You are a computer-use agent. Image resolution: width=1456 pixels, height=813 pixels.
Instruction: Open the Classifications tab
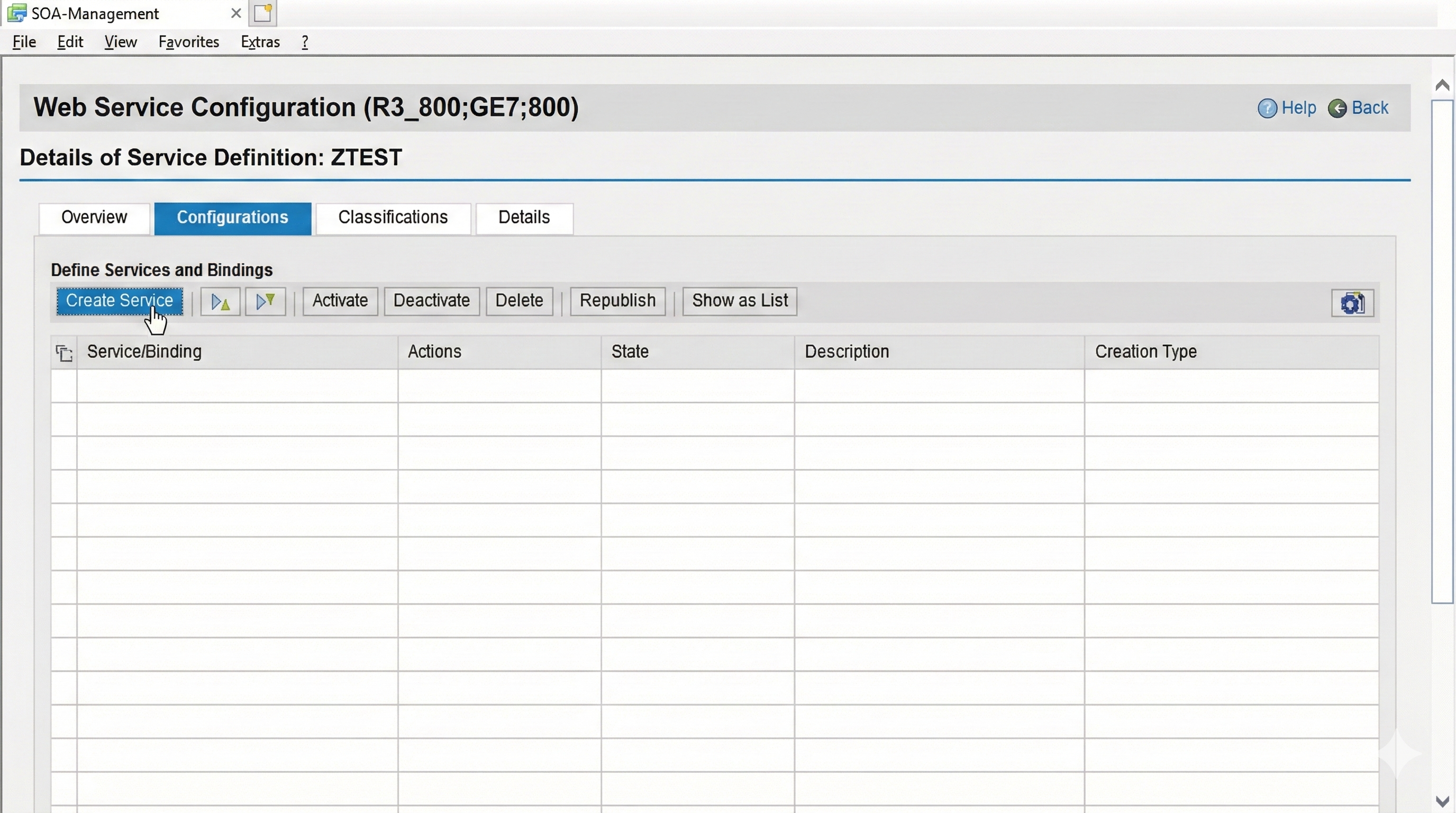[393, 218]
